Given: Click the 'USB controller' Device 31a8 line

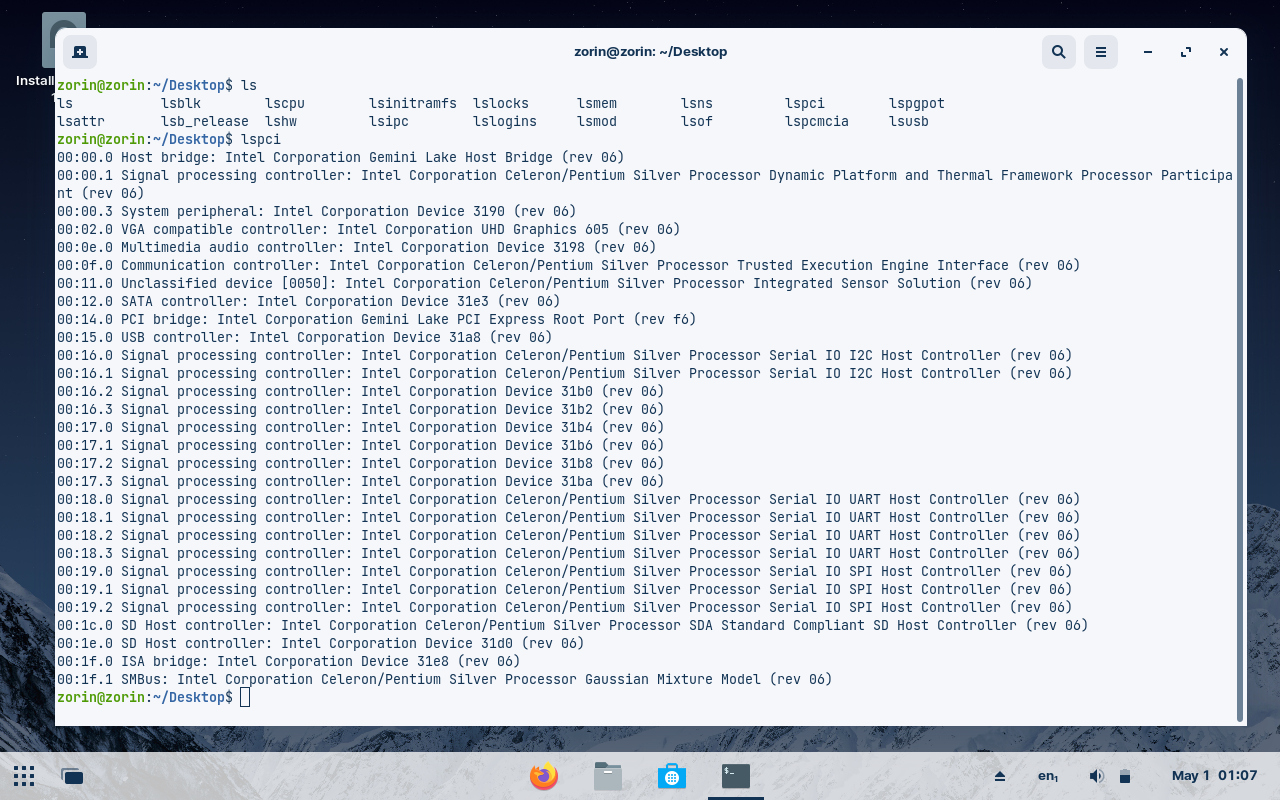Looking at the screenshot, I should coord(305,337).
